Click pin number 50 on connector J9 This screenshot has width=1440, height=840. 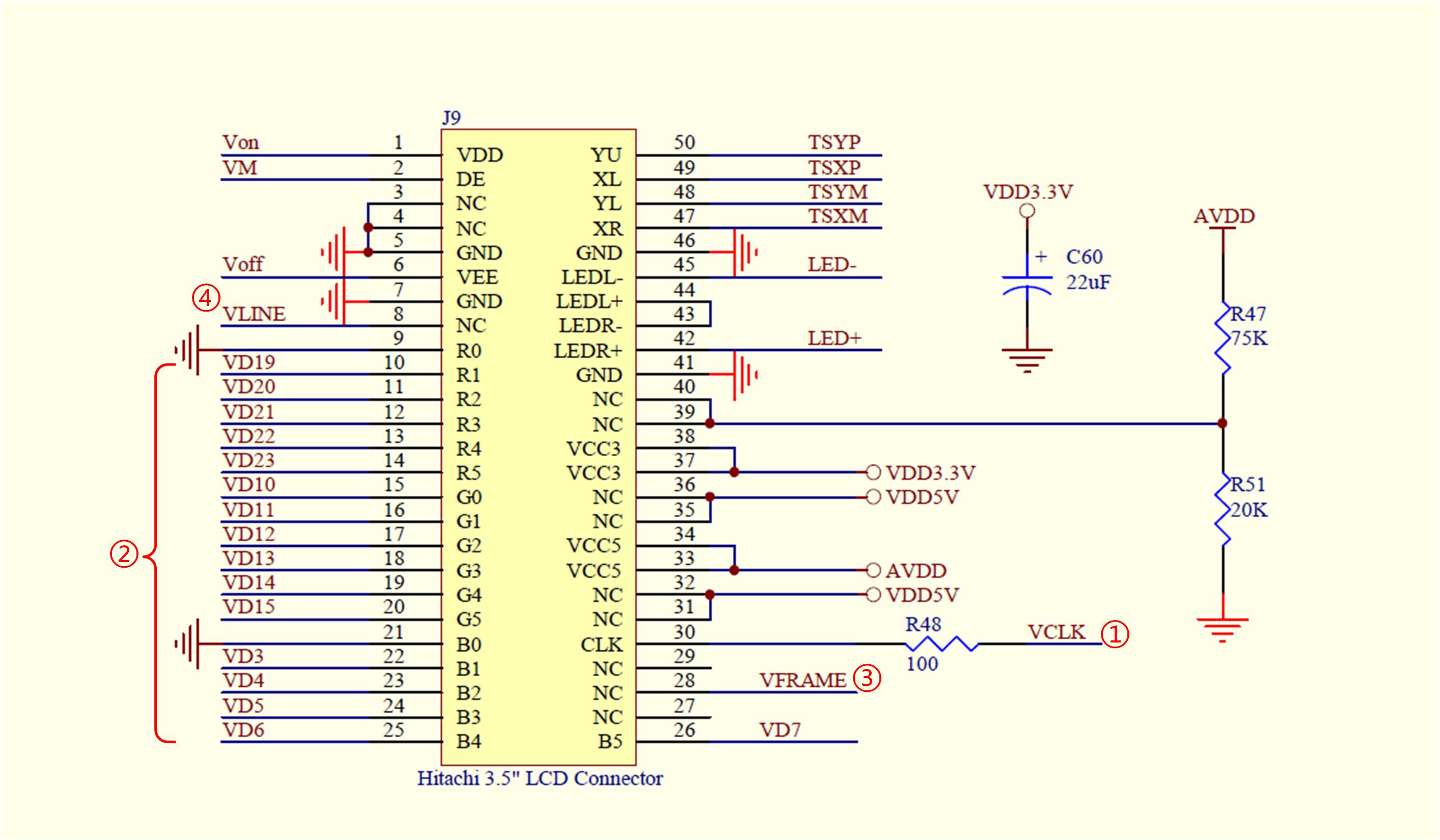coord(684,142)
